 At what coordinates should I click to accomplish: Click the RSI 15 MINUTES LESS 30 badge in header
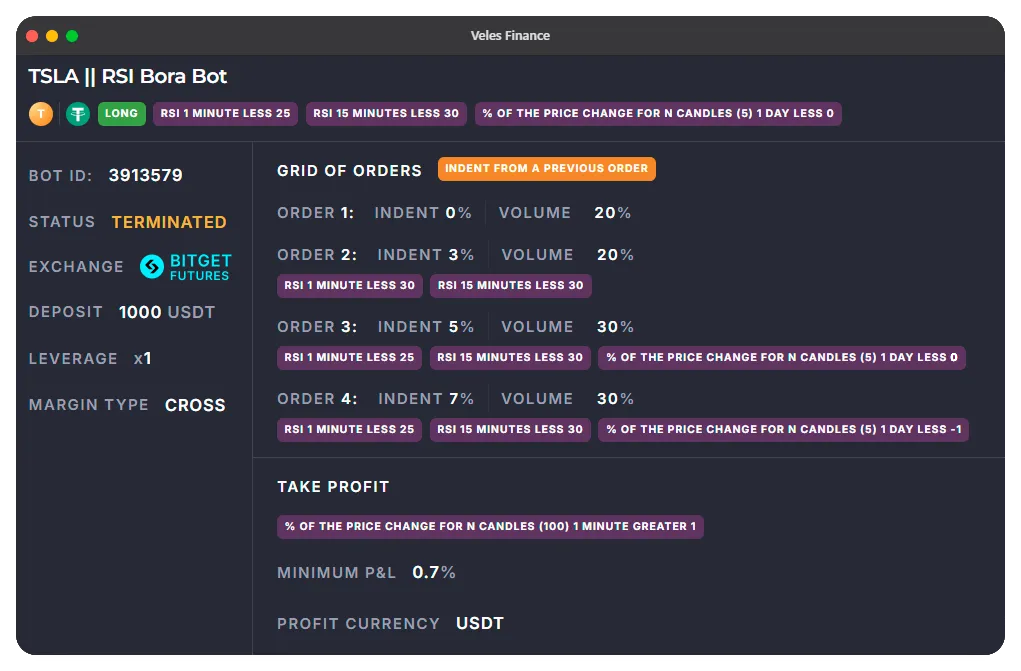coord(385,114)
